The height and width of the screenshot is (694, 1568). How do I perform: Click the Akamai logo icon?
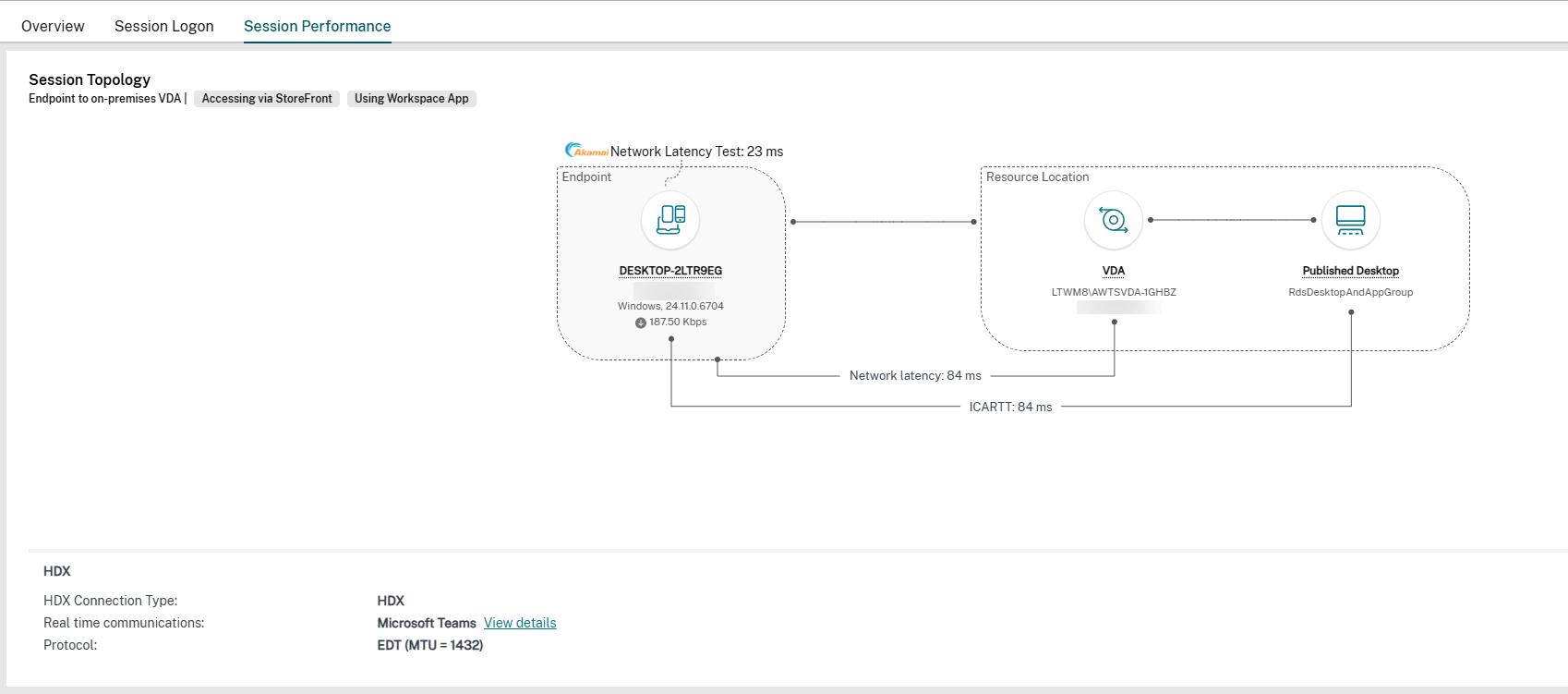pos(585,151)
